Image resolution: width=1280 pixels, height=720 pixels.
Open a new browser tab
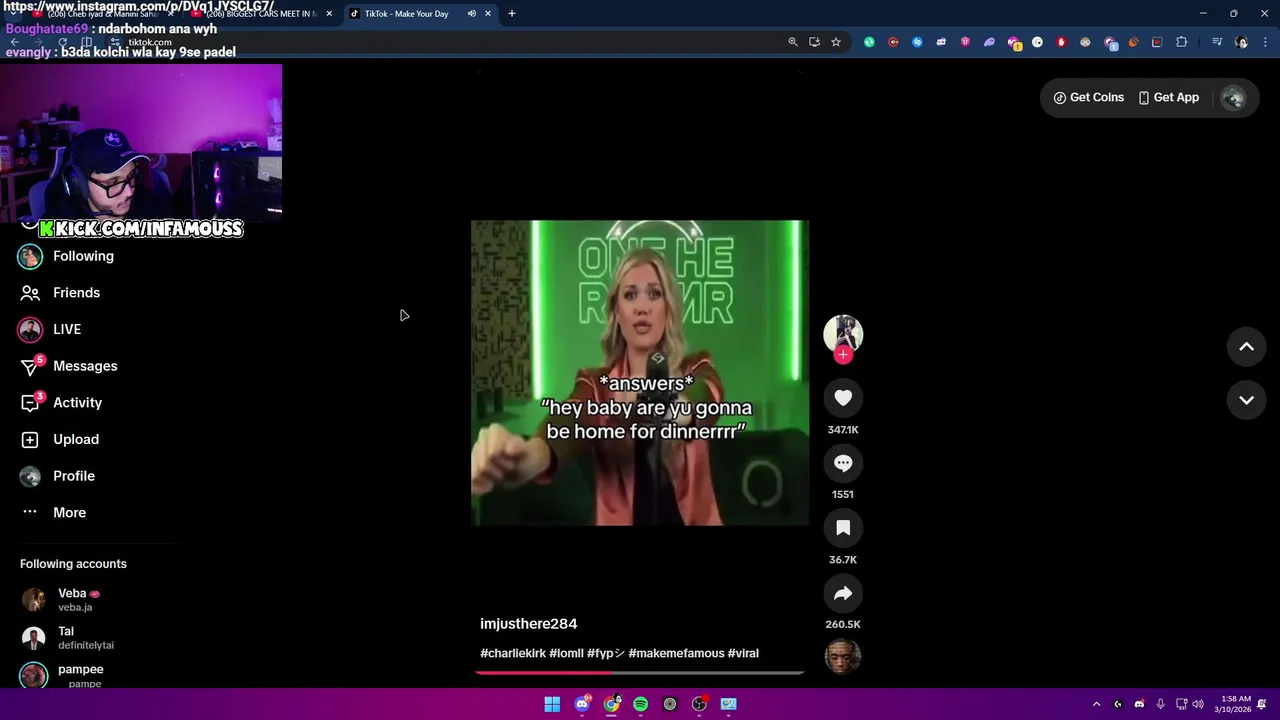512,14
